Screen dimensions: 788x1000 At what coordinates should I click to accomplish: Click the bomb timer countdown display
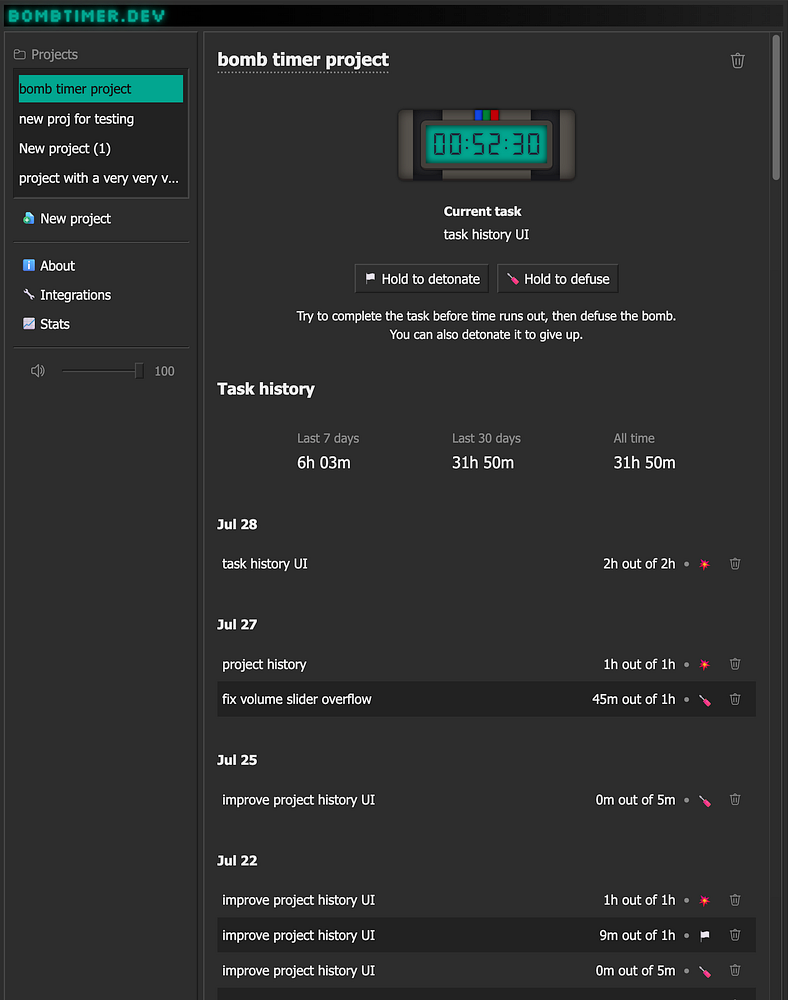486,145
